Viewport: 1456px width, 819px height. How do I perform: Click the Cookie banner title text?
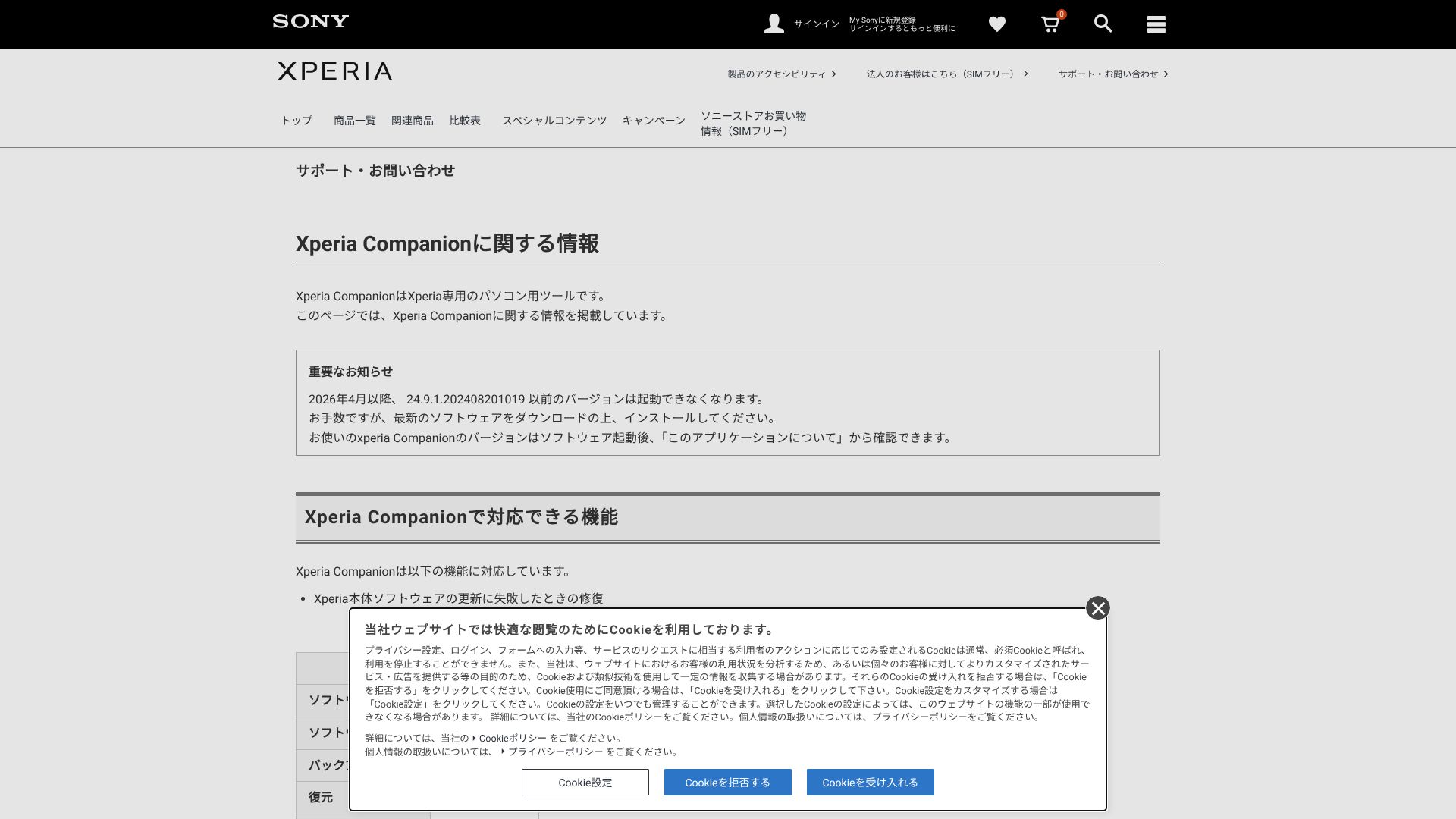click(x=570, y=630)
